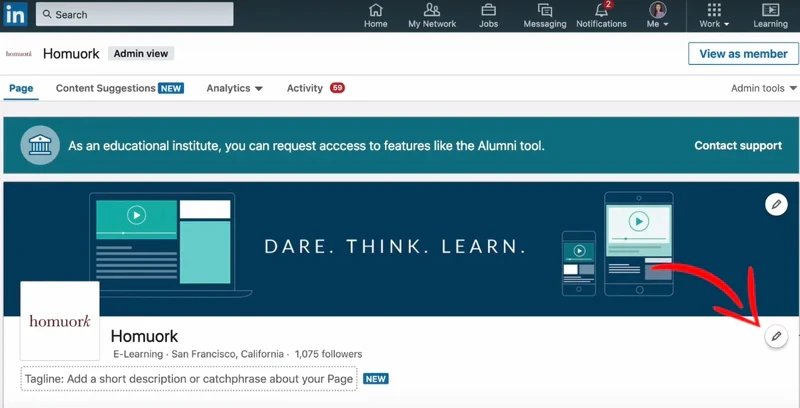Viewport: 800px width, 408px height.
Task: Open the Work apps grid menu
Action: pos(714,15)
